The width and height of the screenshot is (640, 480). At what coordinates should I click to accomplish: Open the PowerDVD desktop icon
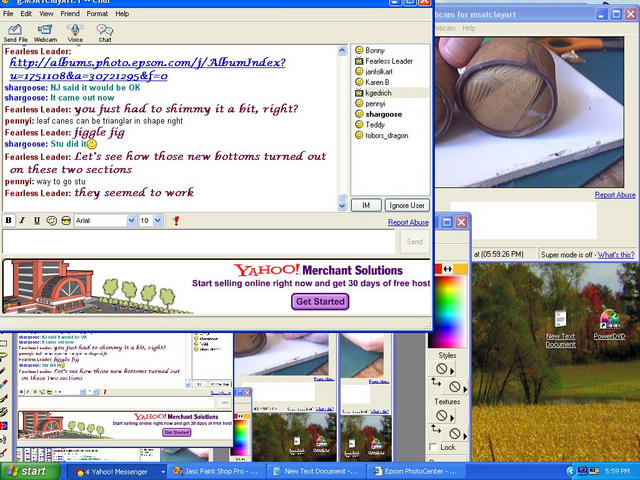609,325
